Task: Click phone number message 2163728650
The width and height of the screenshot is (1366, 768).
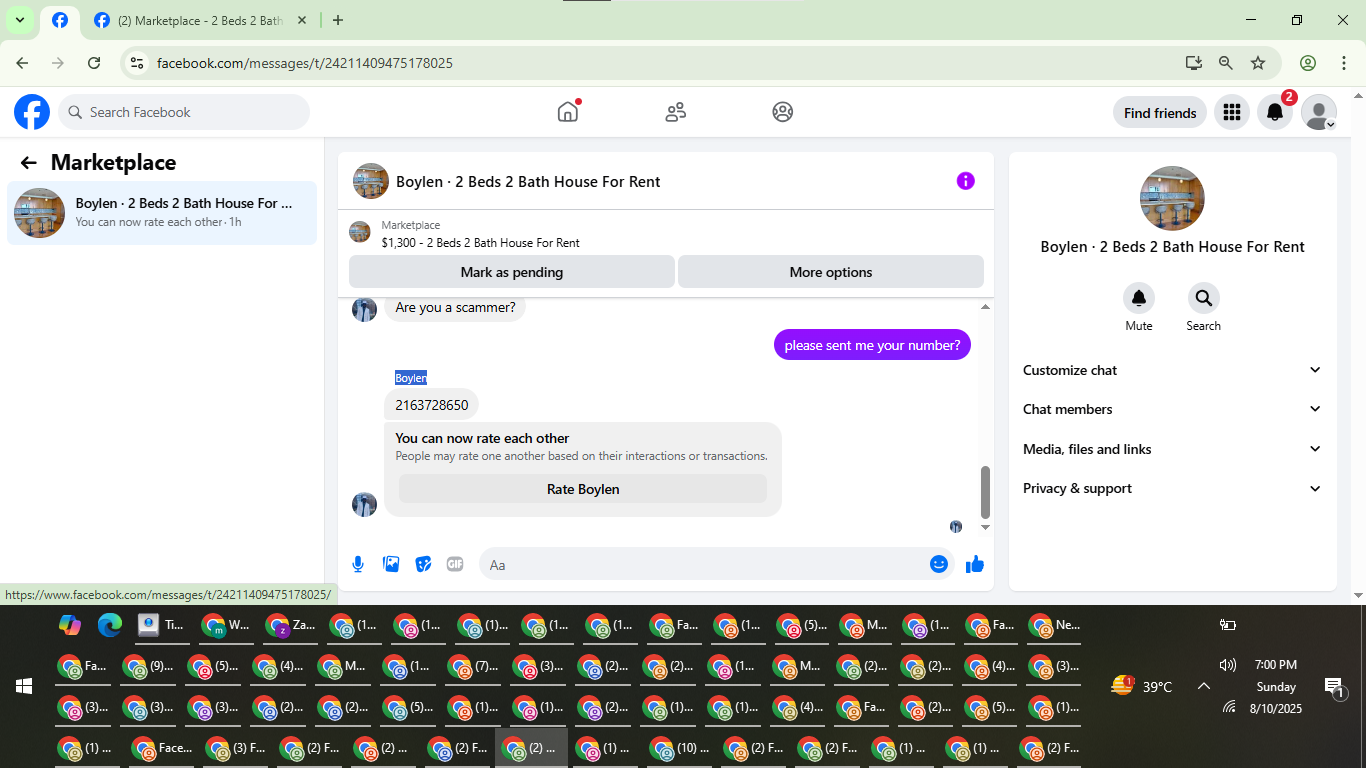Action: pos(432,405)
